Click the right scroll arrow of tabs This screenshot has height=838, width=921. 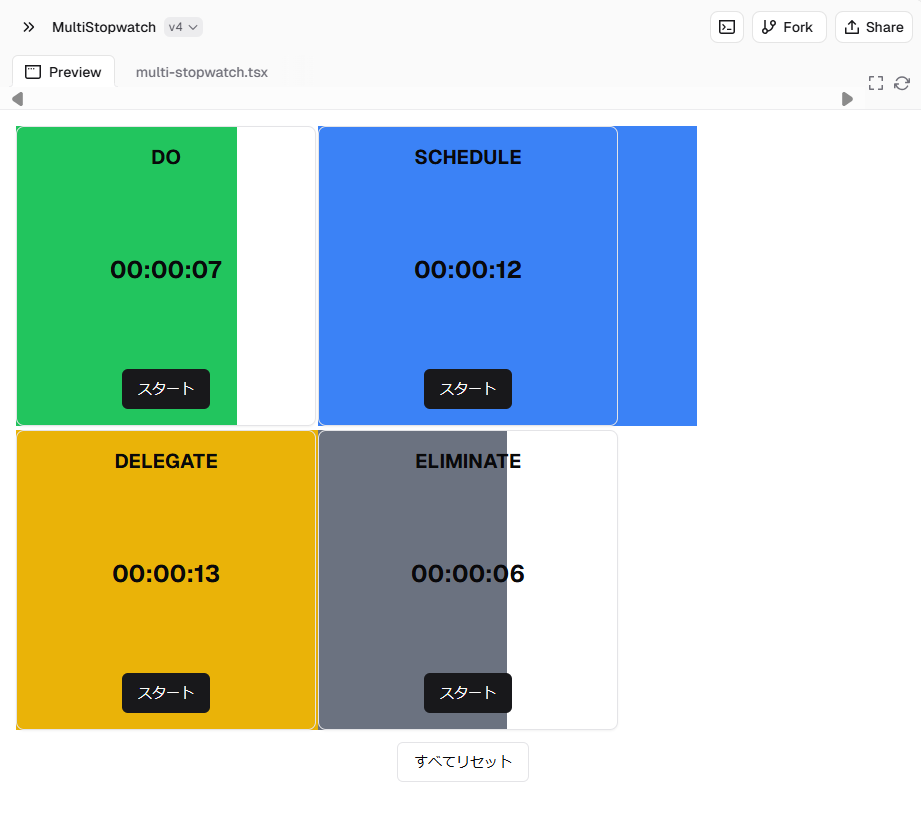(x=846, y=99)
